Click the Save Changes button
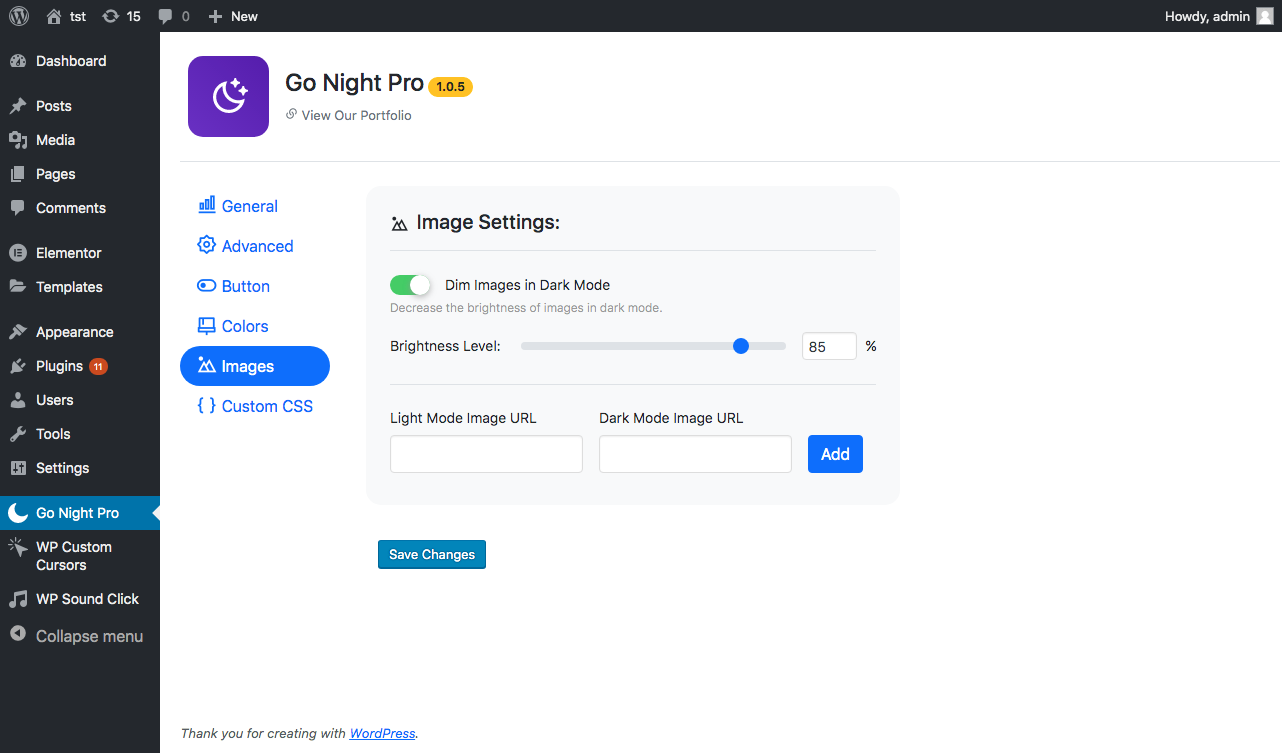 coord(431,555)
